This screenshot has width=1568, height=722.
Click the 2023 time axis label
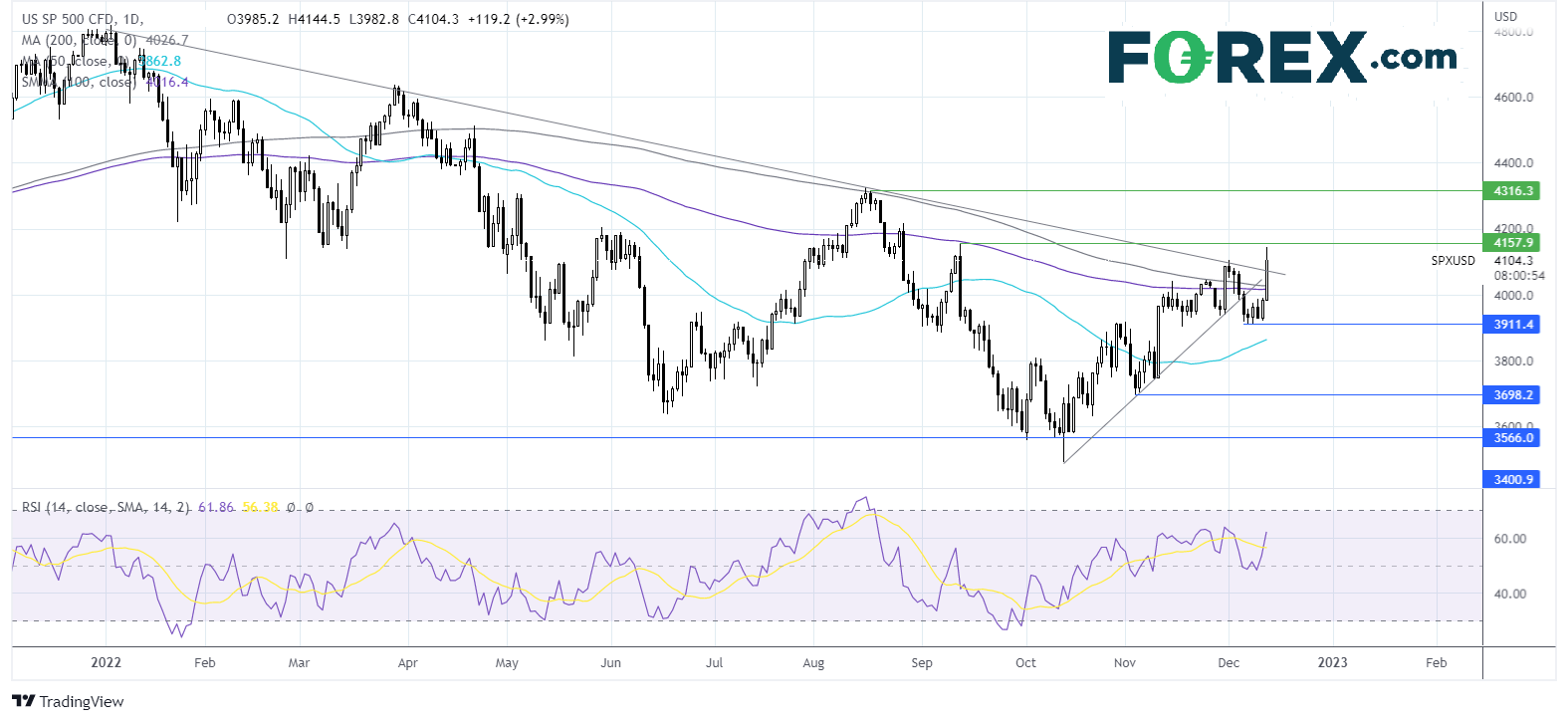[x=1332, y=662]
